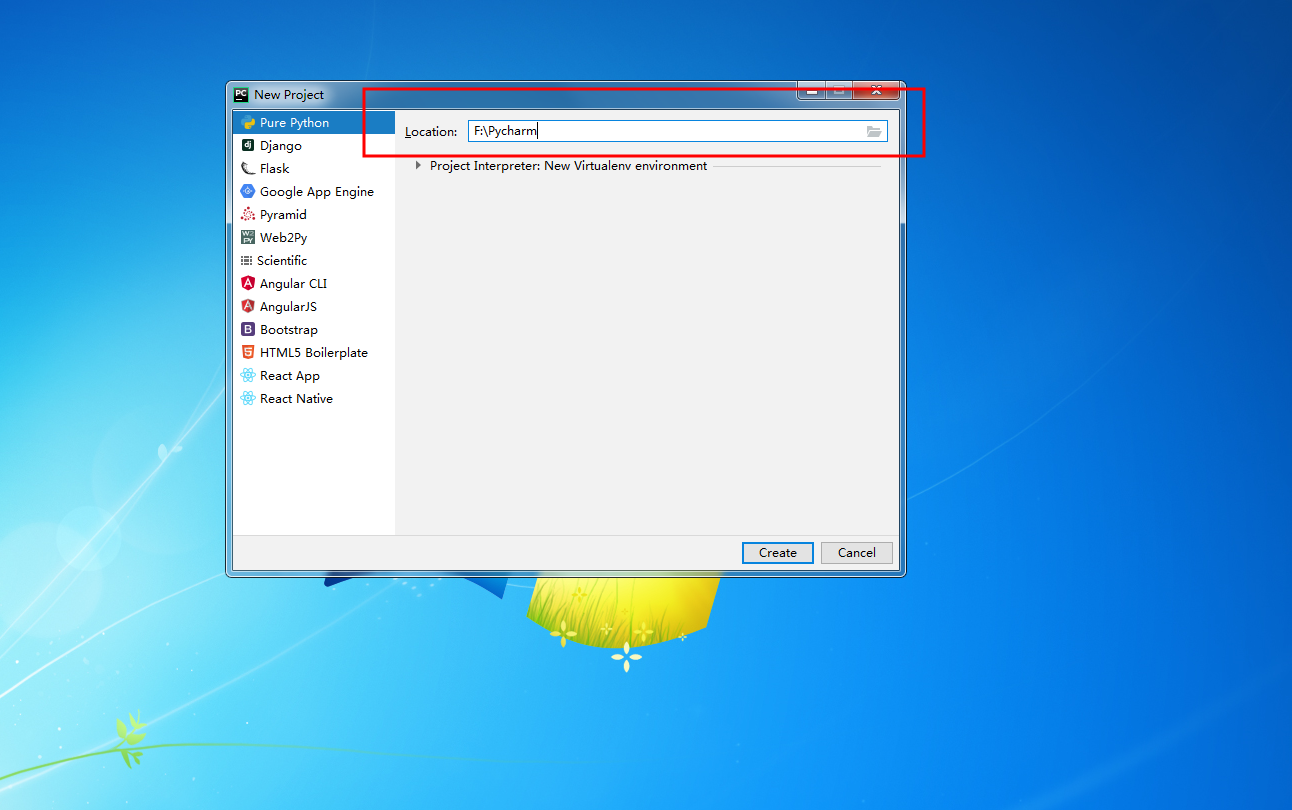The width and height of the screenshot is (1292, 810).
Task: Click the Angular CLI icon
Action: point(248,284)
